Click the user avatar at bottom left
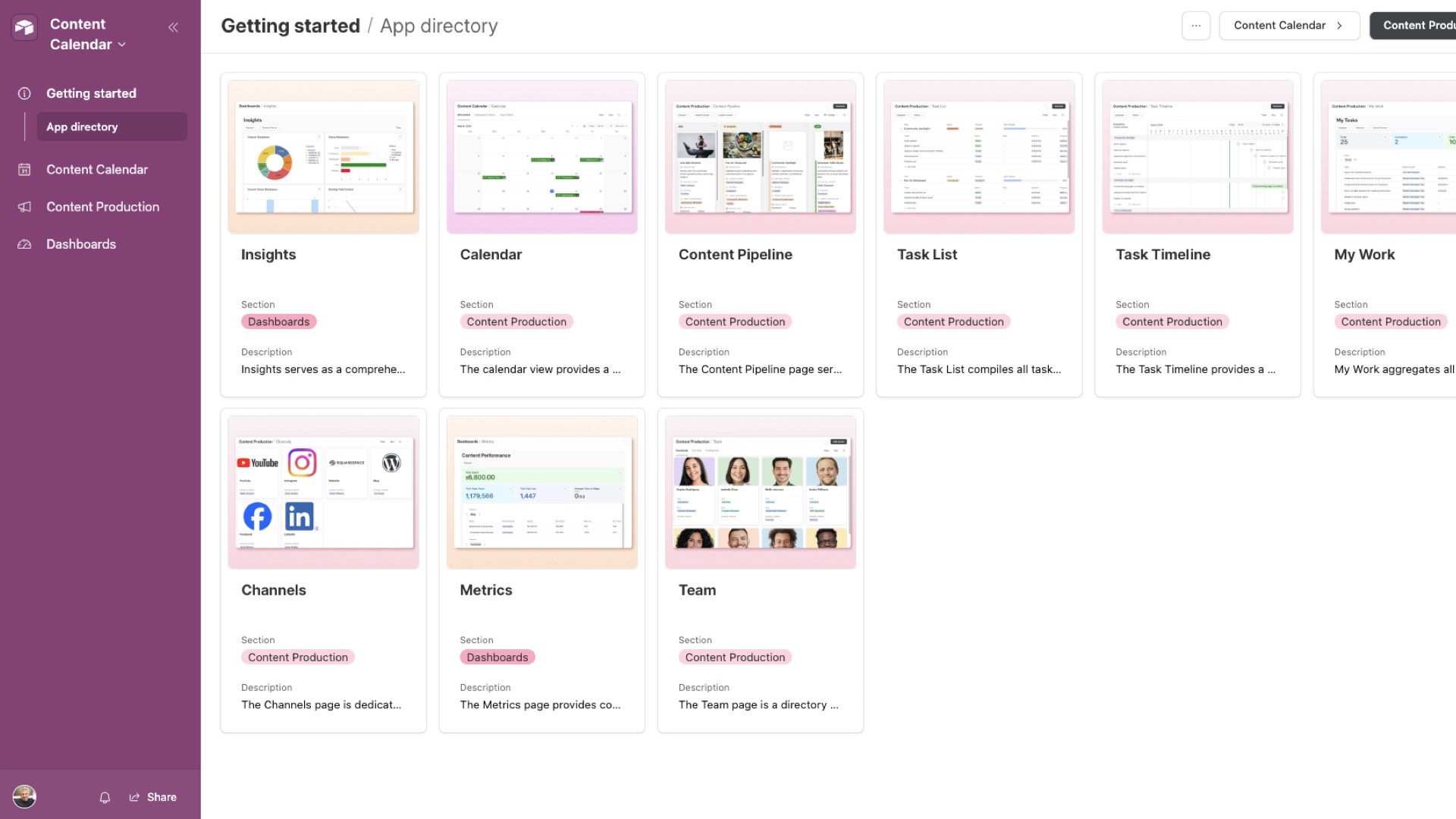 24,796
